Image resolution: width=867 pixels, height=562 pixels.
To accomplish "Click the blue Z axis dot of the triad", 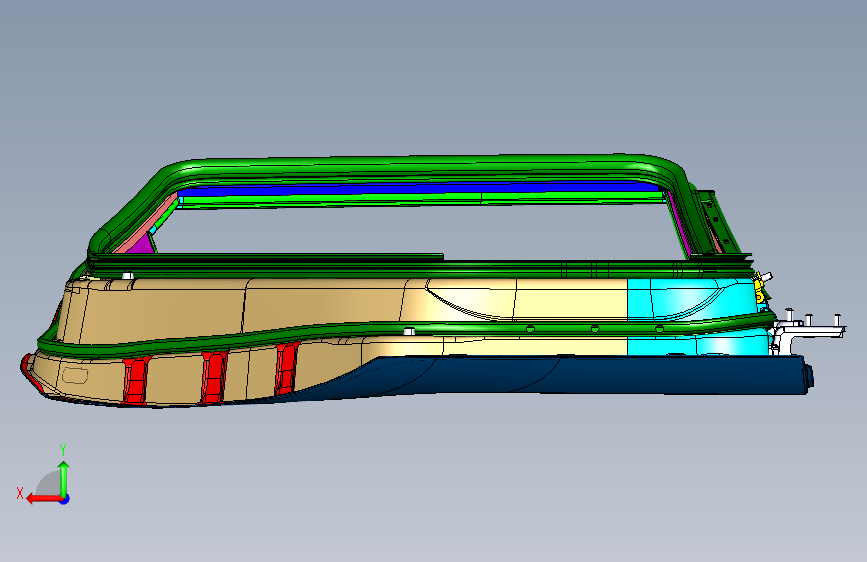I will click(x=65, y=499).
